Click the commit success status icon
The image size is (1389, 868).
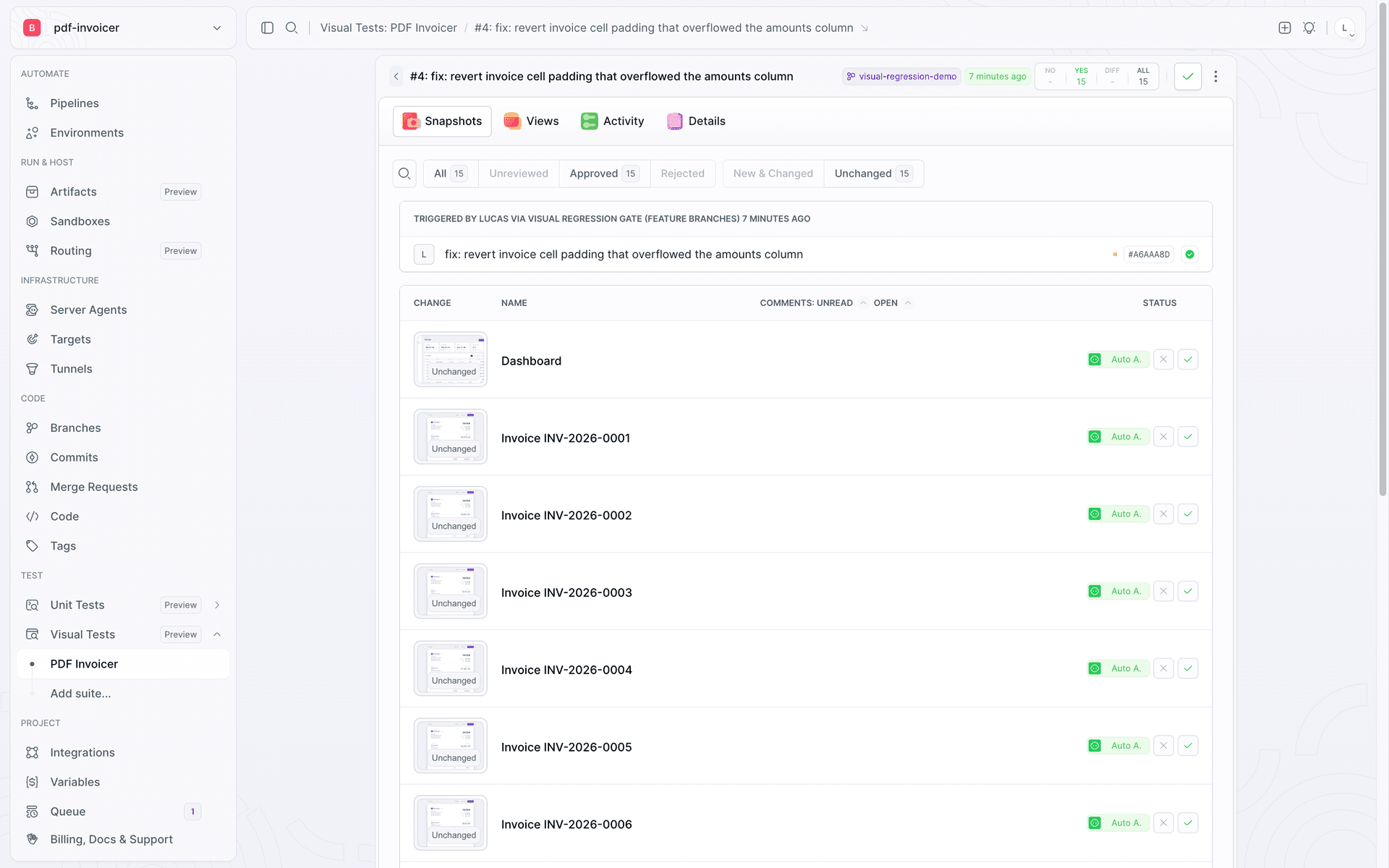coord(1189,255)
